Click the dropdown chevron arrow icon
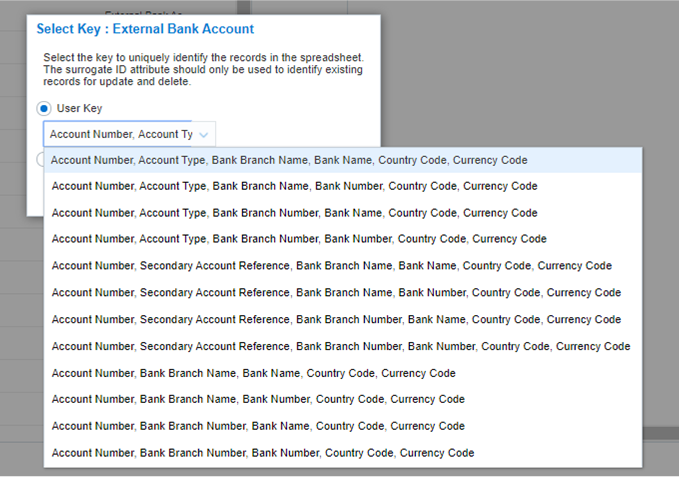The width and height of the screenshot is (680, 477). tap(204, 134)
